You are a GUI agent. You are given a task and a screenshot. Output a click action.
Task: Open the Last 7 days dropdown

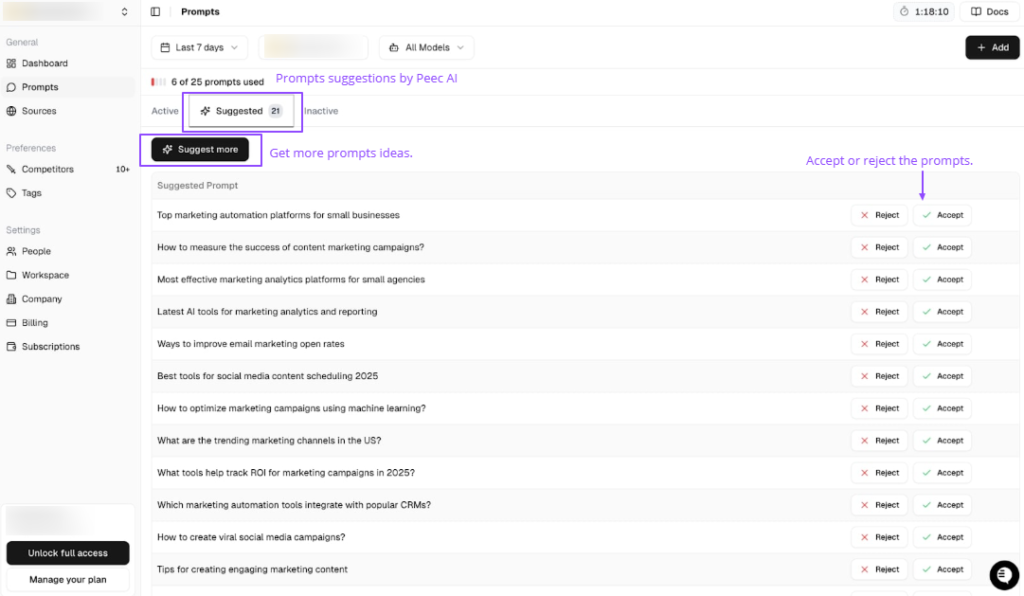point(199,47)
